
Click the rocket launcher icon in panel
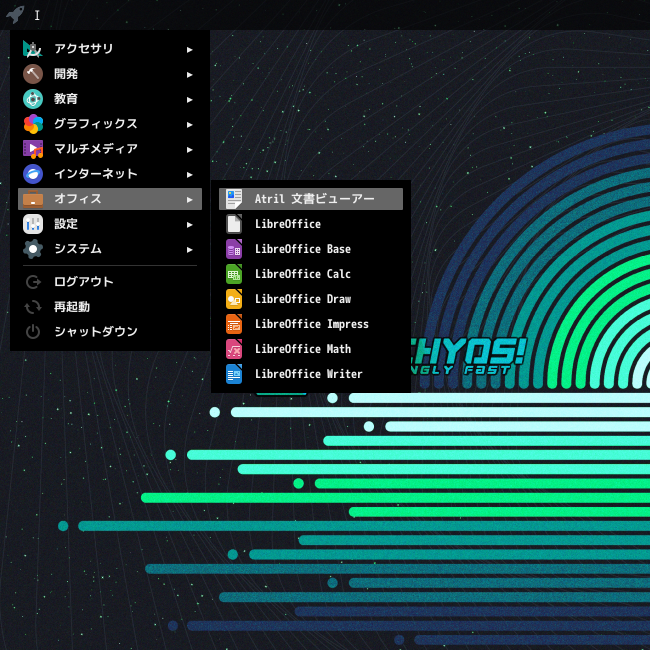[x=15, y=15]
